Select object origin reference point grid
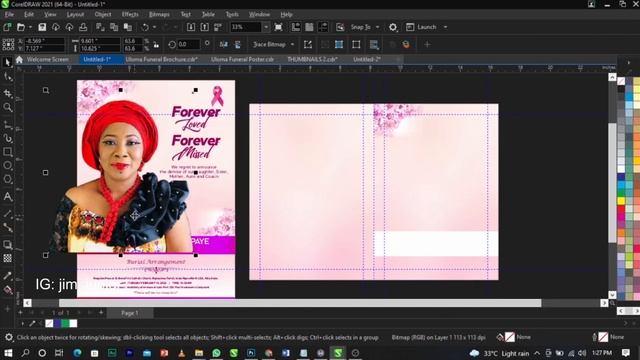 pyautogui.click(x=8, y=44)
